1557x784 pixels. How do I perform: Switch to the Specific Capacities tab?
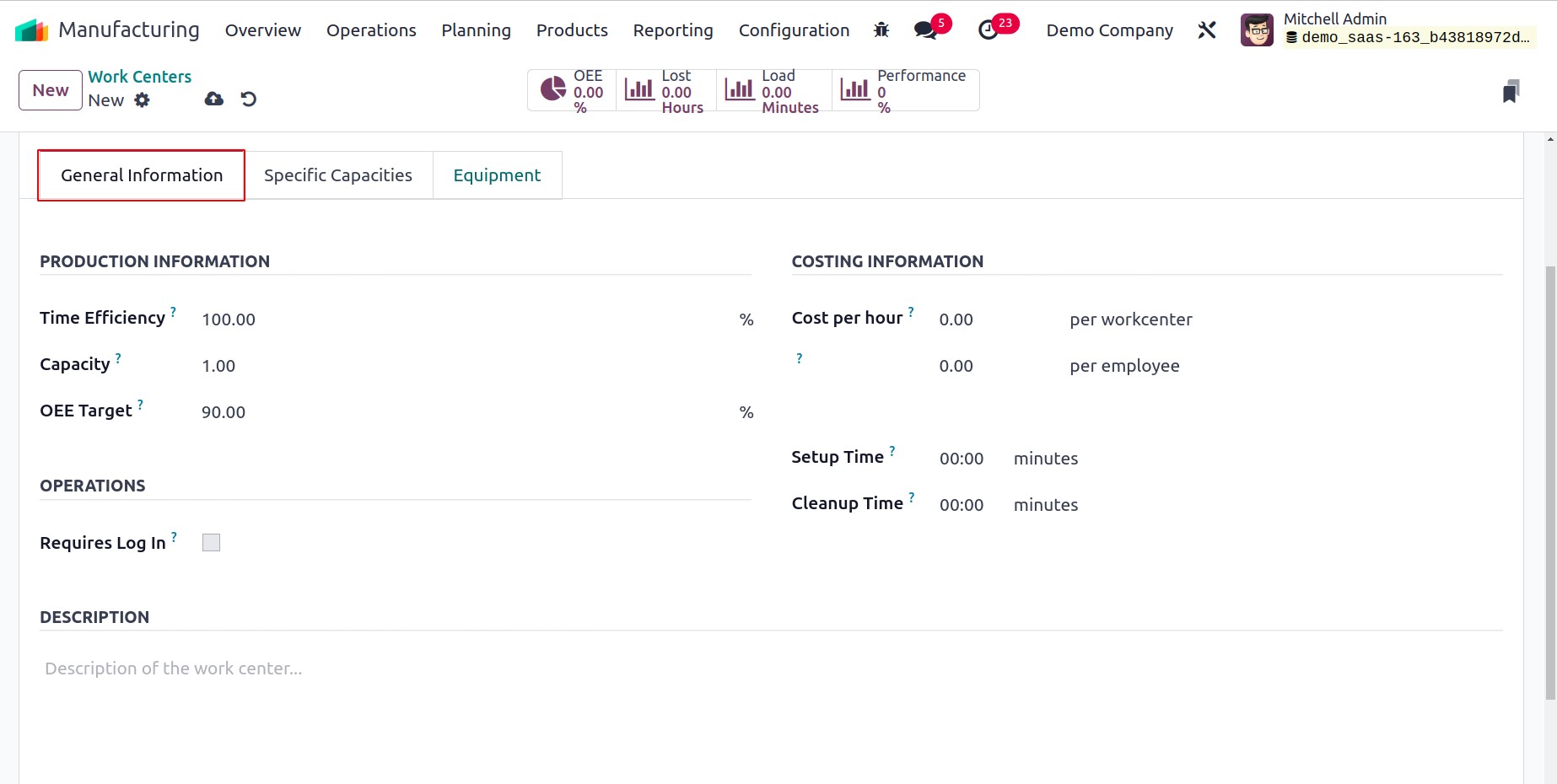[x=338, y=175]
